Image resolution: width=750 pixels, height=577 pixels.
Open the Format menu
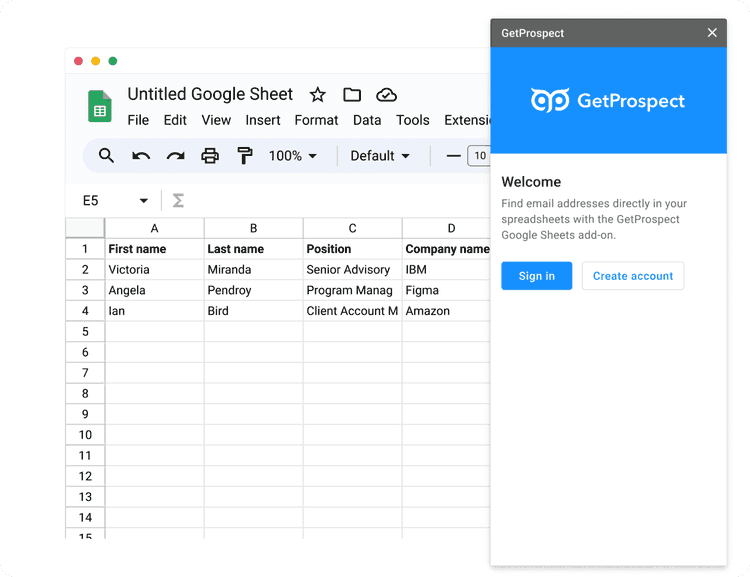[x=316, y=120]
